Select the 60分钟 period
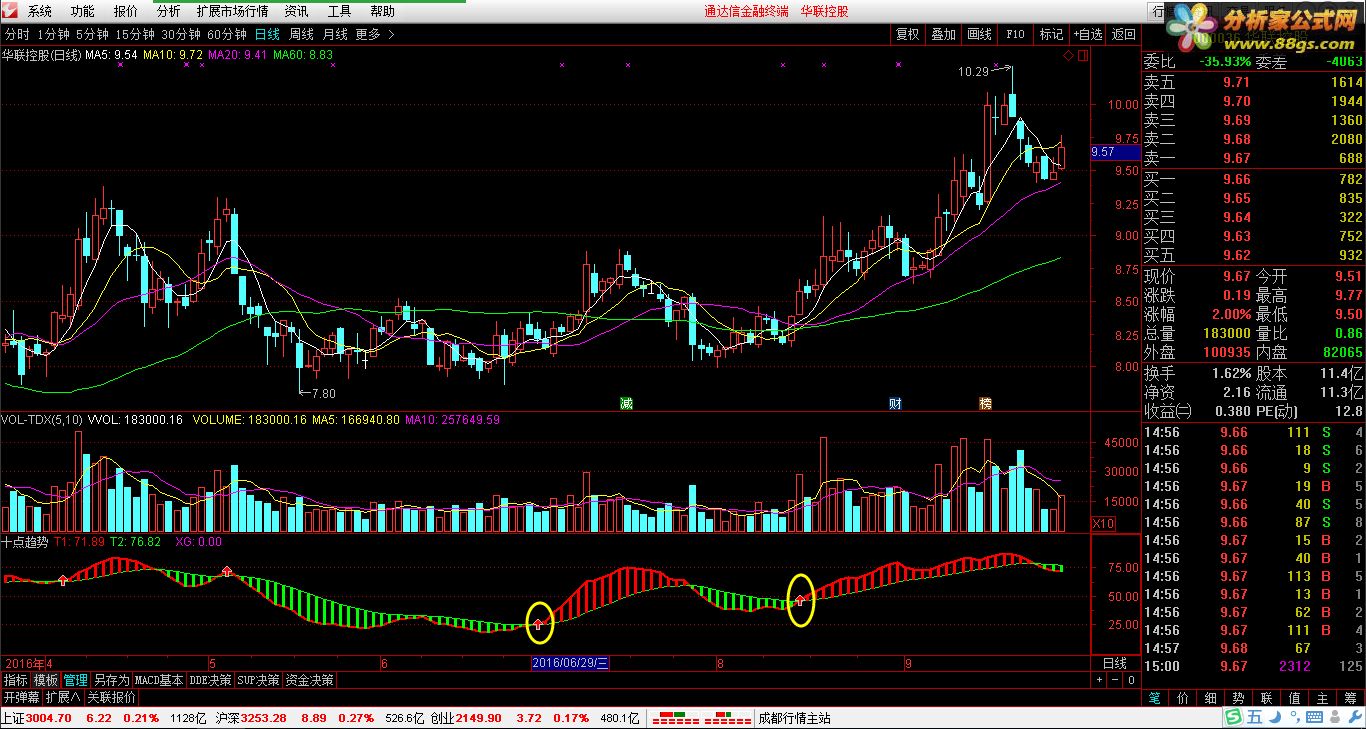Screen dimensions: 1366x729 [x=227, y=34]
